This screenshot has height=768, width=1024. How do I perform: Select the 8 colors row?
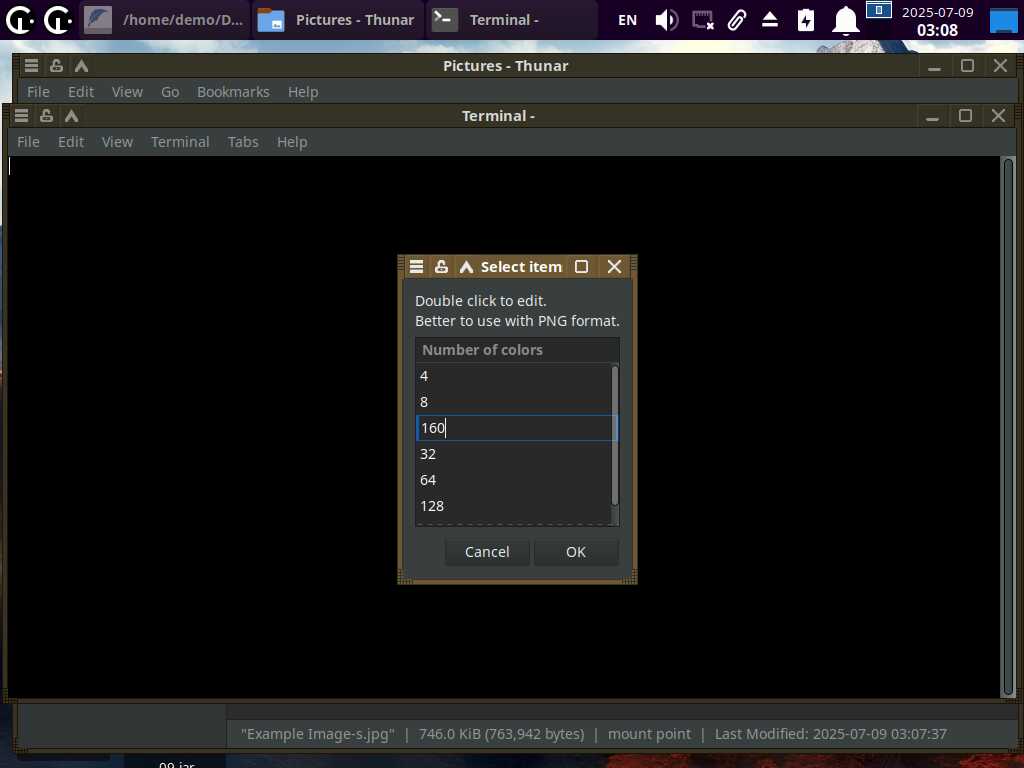[513, 402]
